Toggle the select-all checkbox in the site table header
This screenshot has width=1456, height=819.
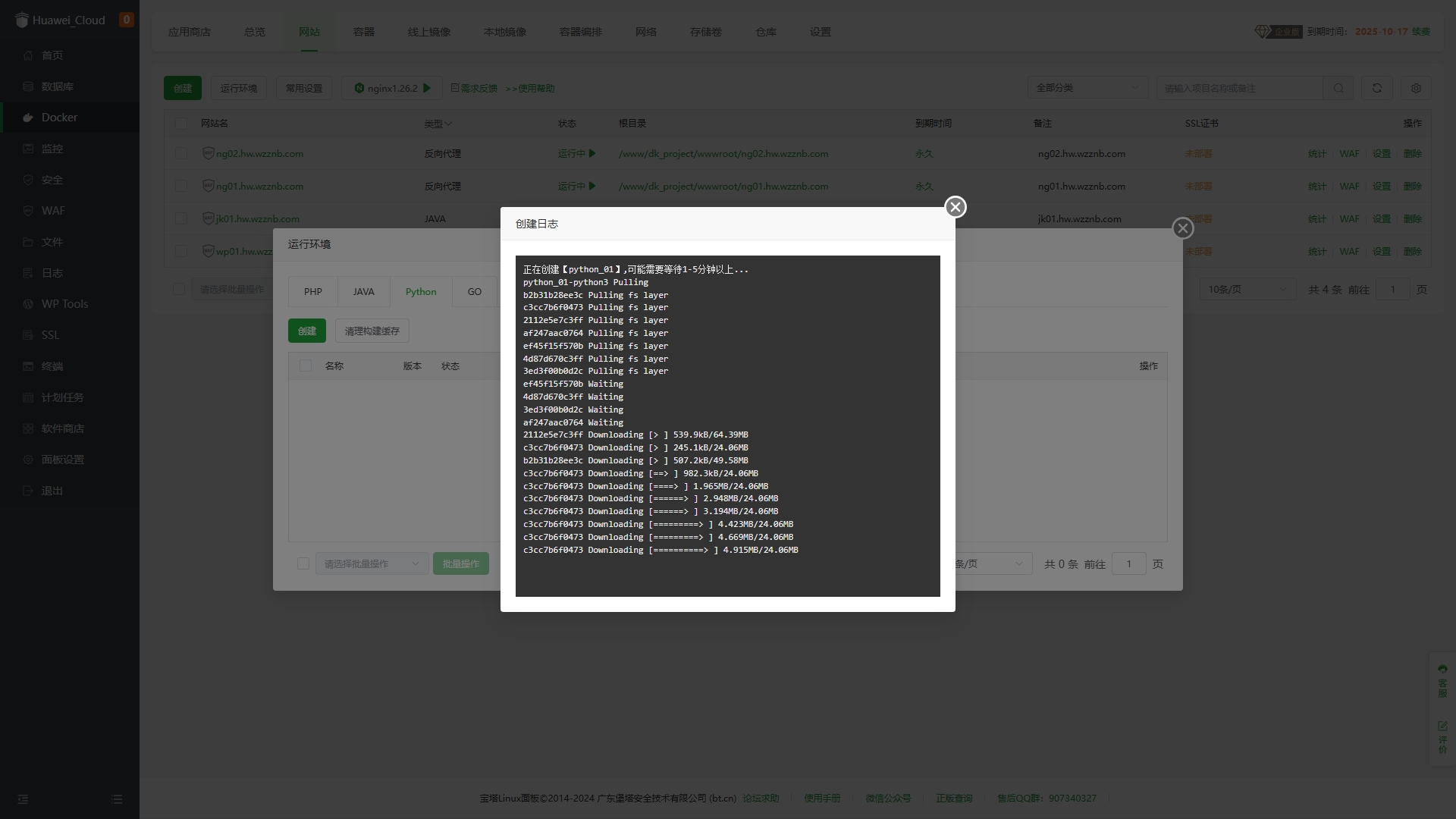click(x=180, y=123)
